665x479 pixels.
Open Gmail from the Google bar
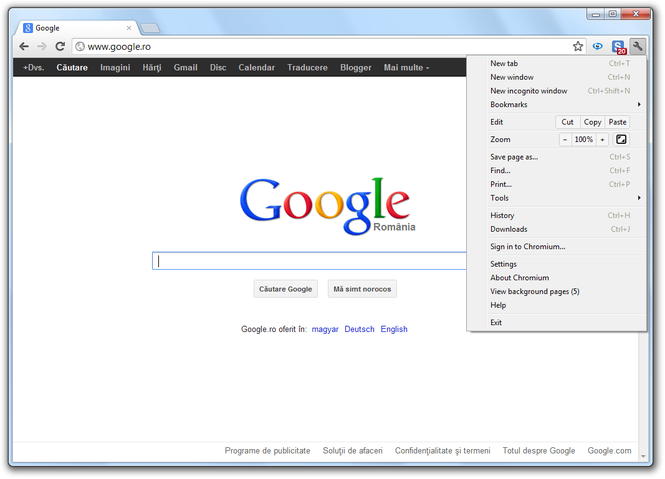pyautogui.click(x=185, y=67)
